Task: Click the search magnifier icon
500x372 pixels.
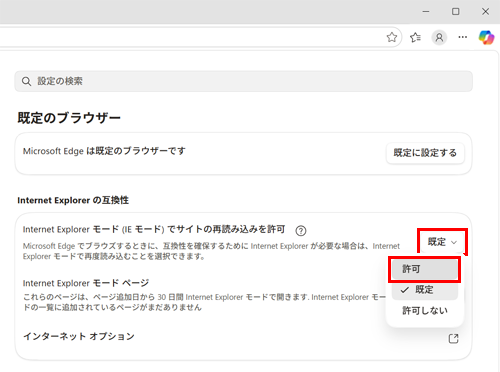Action: (26, 81)
